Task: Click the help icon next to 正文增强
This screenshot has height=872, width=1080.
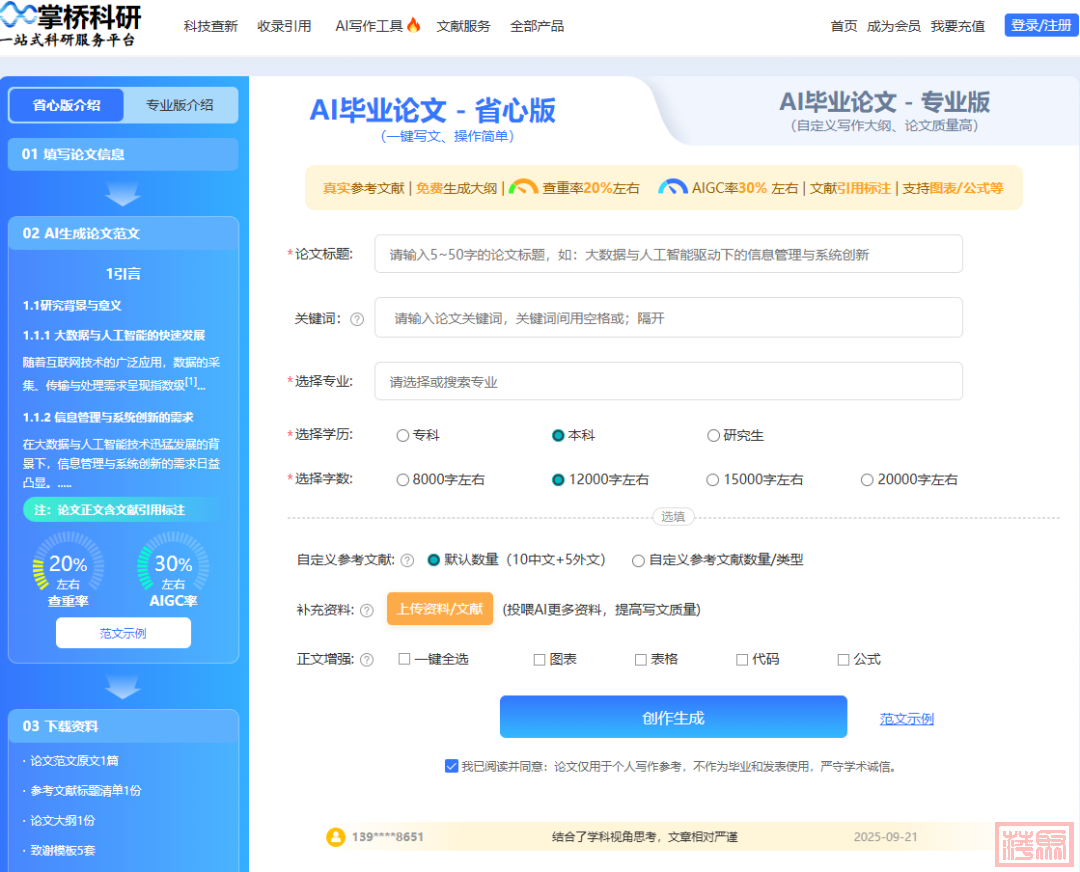Action: click(366, 660)
